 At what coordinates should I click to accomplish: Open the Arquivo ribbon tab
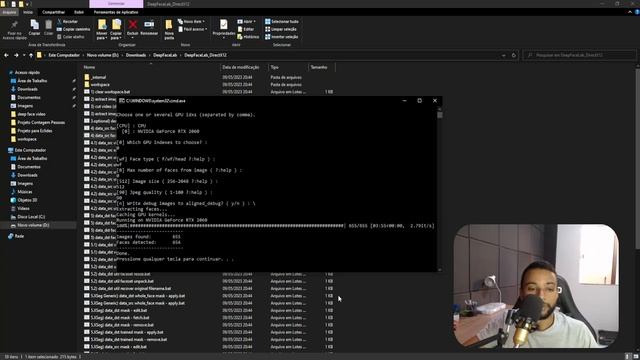point(9,12)
